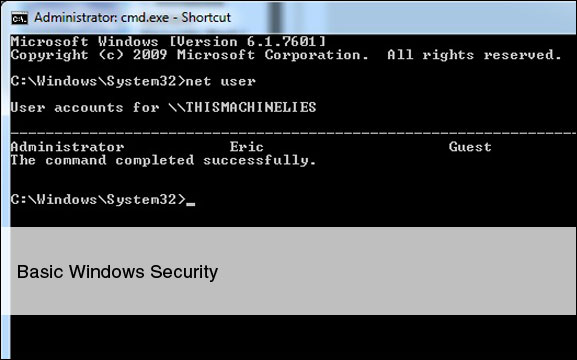
Task: Select the 'Eric' account name
Action: click(x=247, y=147)
